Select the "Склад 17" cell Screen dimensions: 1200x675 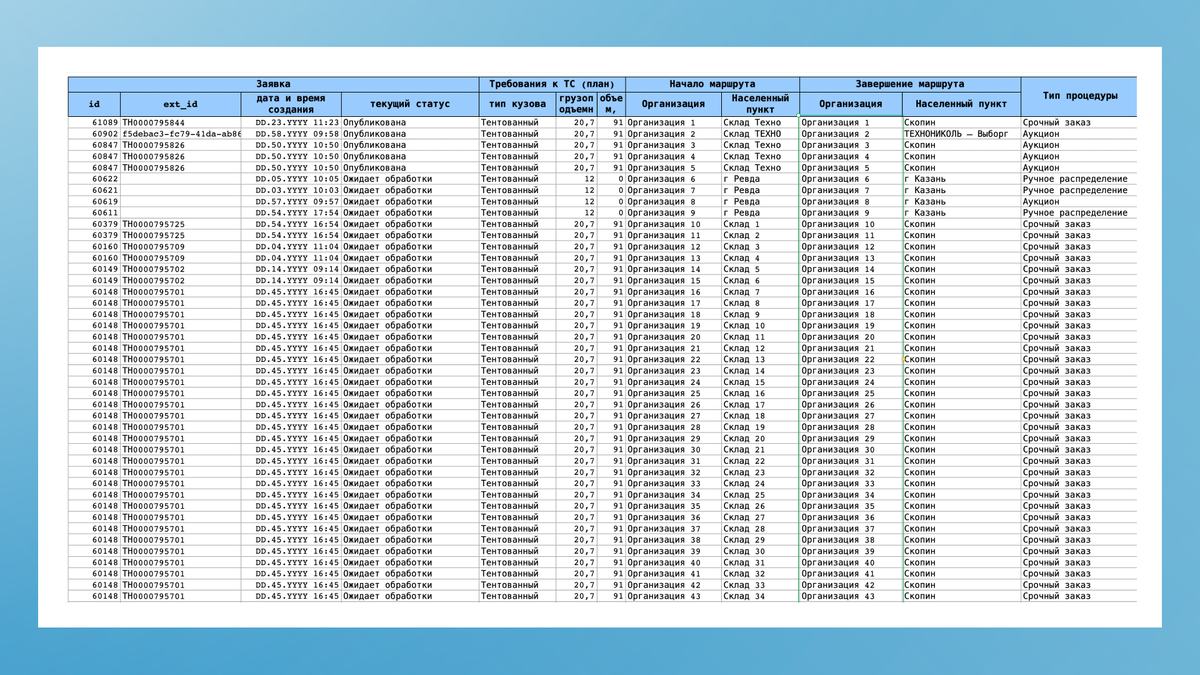(x=760, y=404)
